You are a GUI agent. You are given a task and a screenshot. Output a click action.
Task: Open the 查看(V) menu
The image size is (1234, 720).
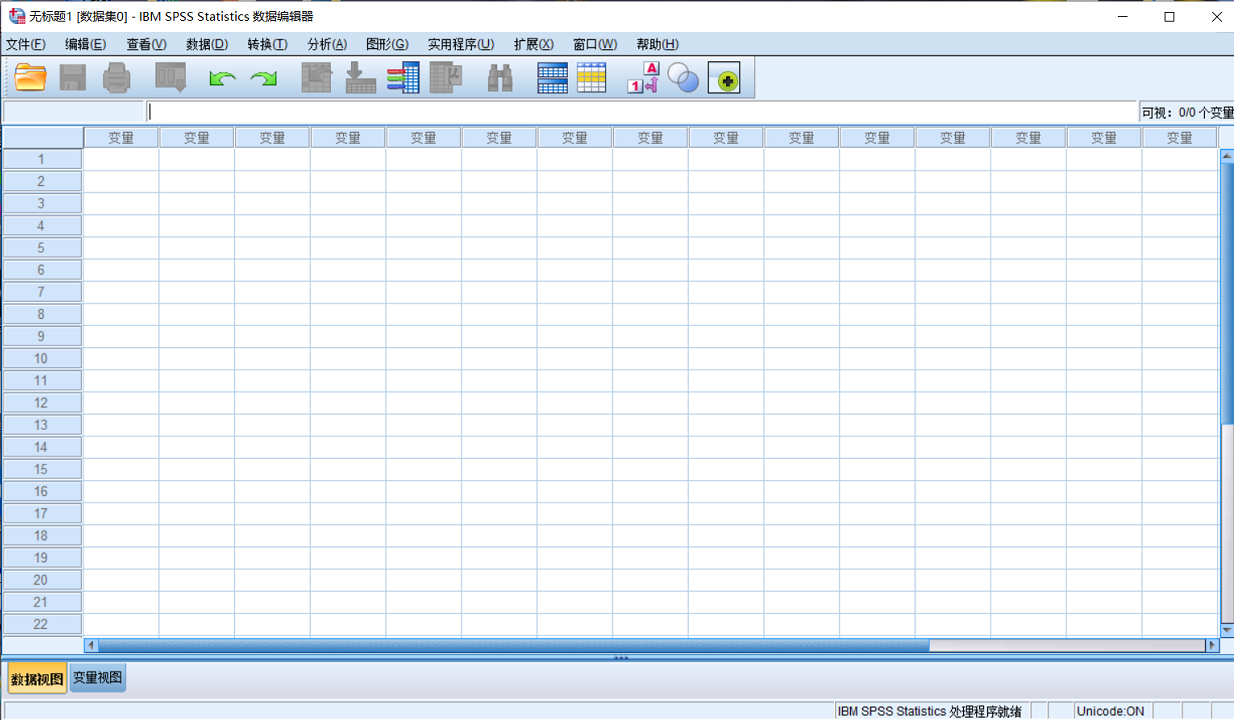146,44
